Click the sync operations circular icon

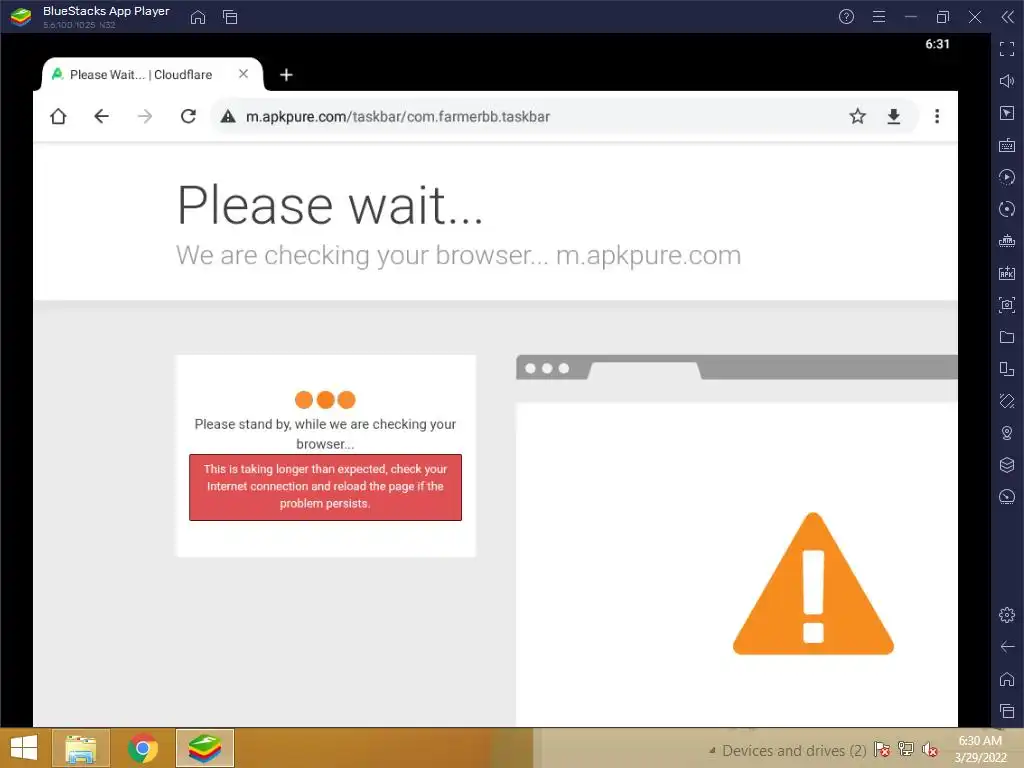click(1007, 209)
